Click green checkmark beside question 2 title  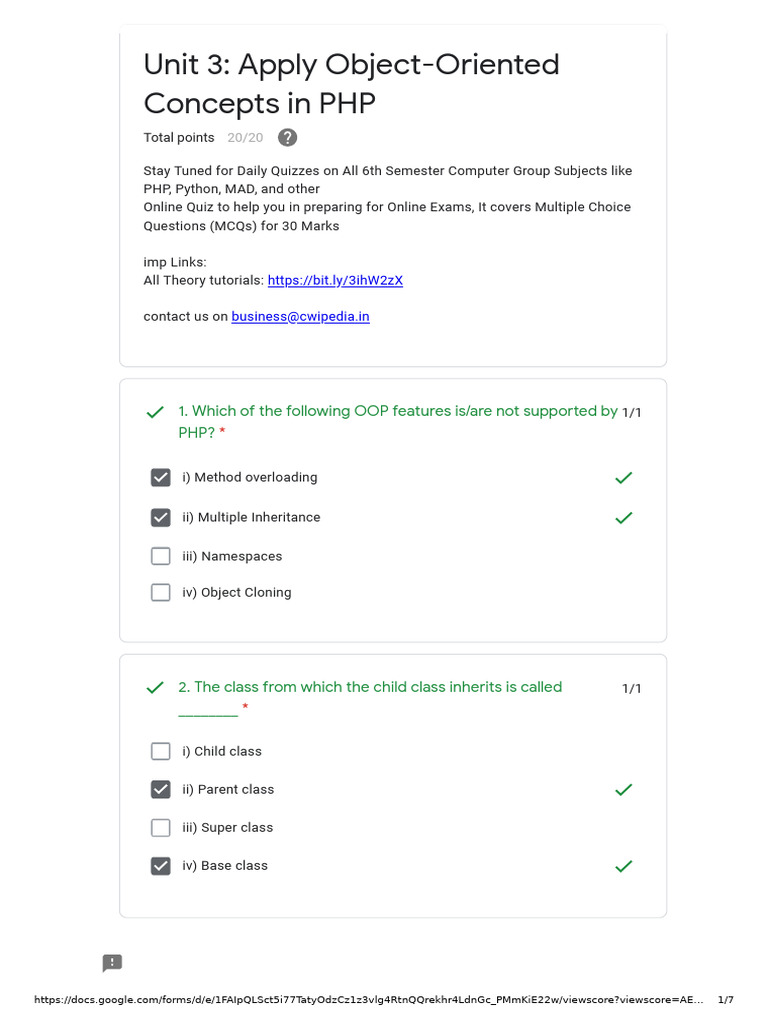coord(155,688)
